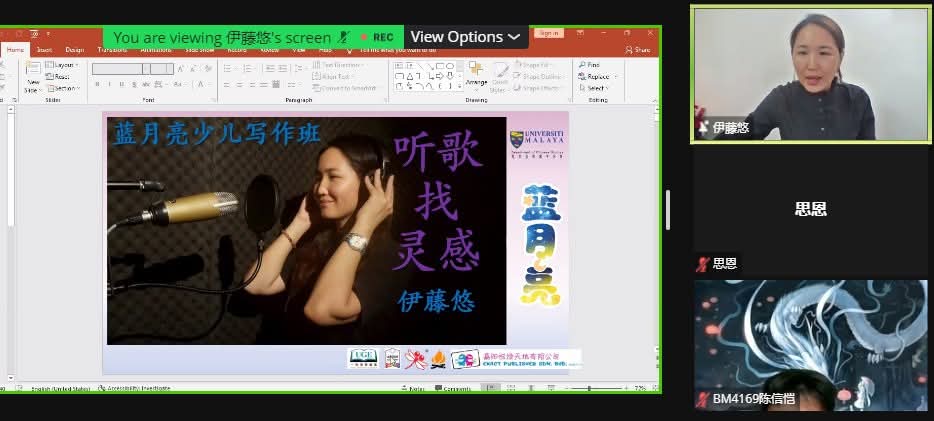This screenshot has height=421, width=934.
Task: Click the align left paragraph icon
Action: [228, 85]
